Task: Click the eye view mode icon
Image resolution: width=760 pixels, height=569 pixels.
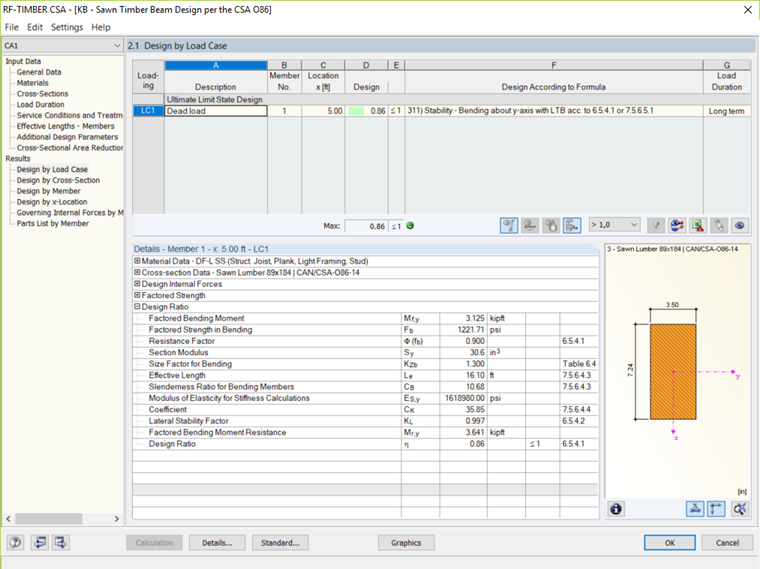Action: [x=740, y=226]
